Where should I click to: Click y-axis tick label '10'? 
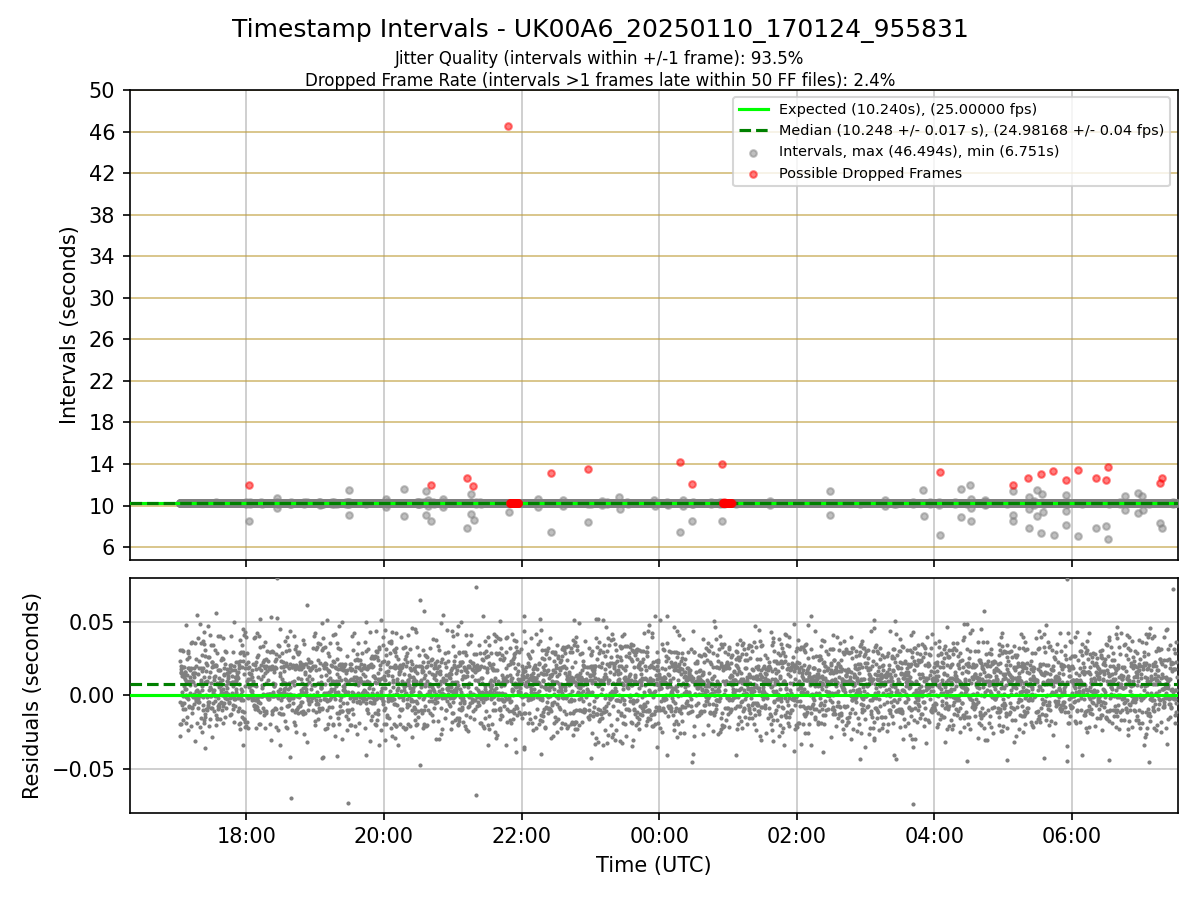[x=104, y=506]
